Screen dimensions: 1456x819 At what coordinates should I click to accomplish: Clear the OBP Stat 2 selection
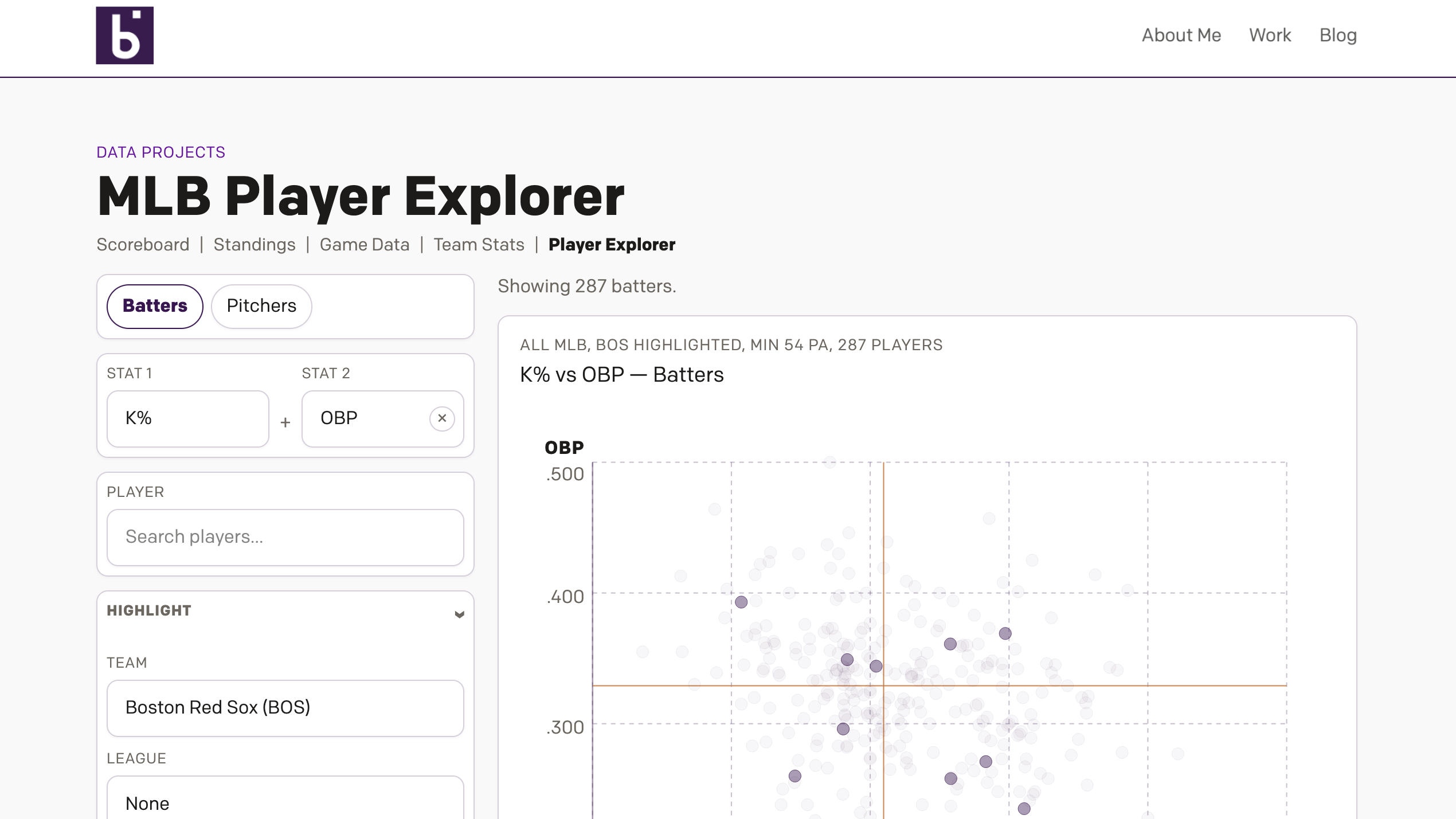click(x=442, y=418)
